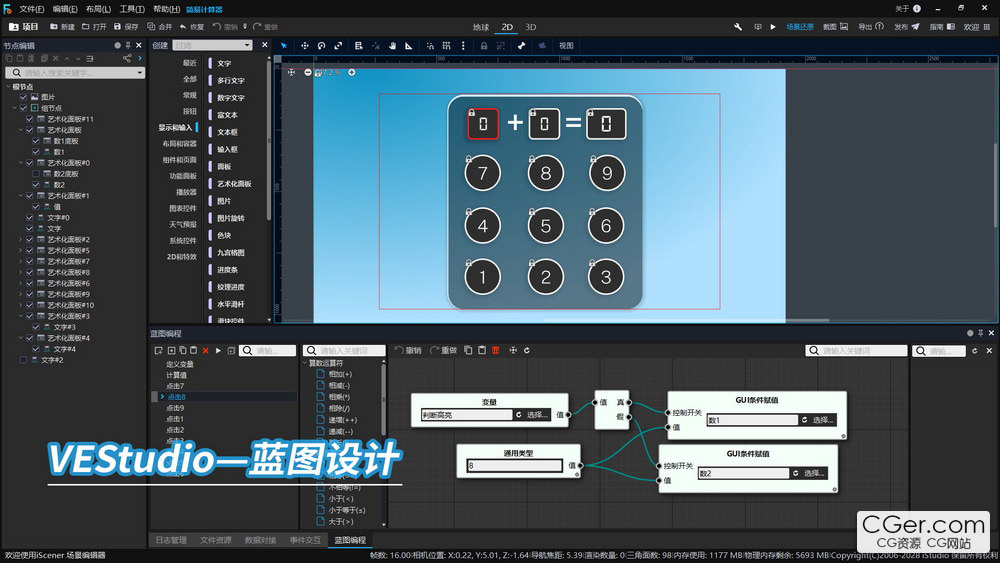Zoom out the canvas with minus icon
This screenshot has width=1000, height=563.
[x=308, y=73]
